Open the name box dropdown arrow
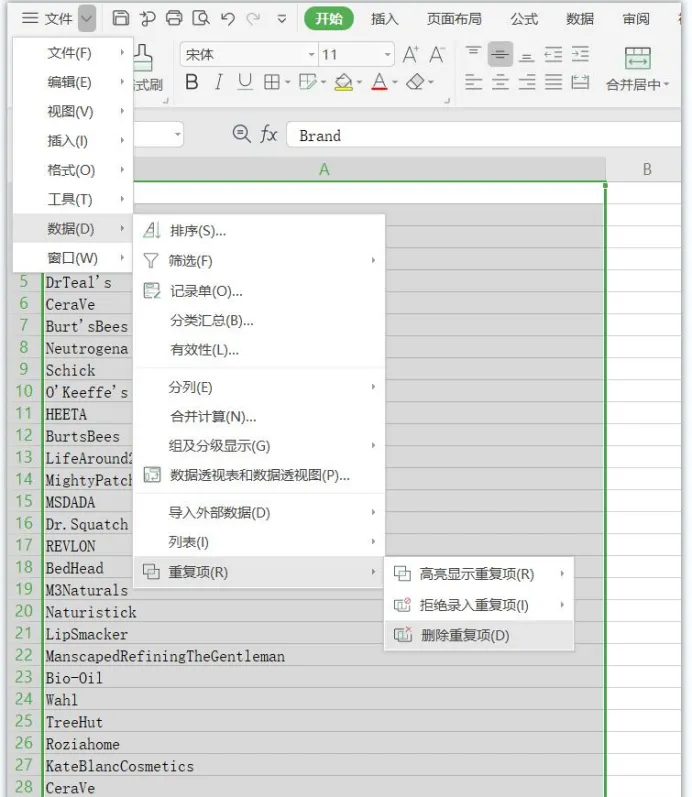Screen dimensions: 692x797 pos(177,135)
